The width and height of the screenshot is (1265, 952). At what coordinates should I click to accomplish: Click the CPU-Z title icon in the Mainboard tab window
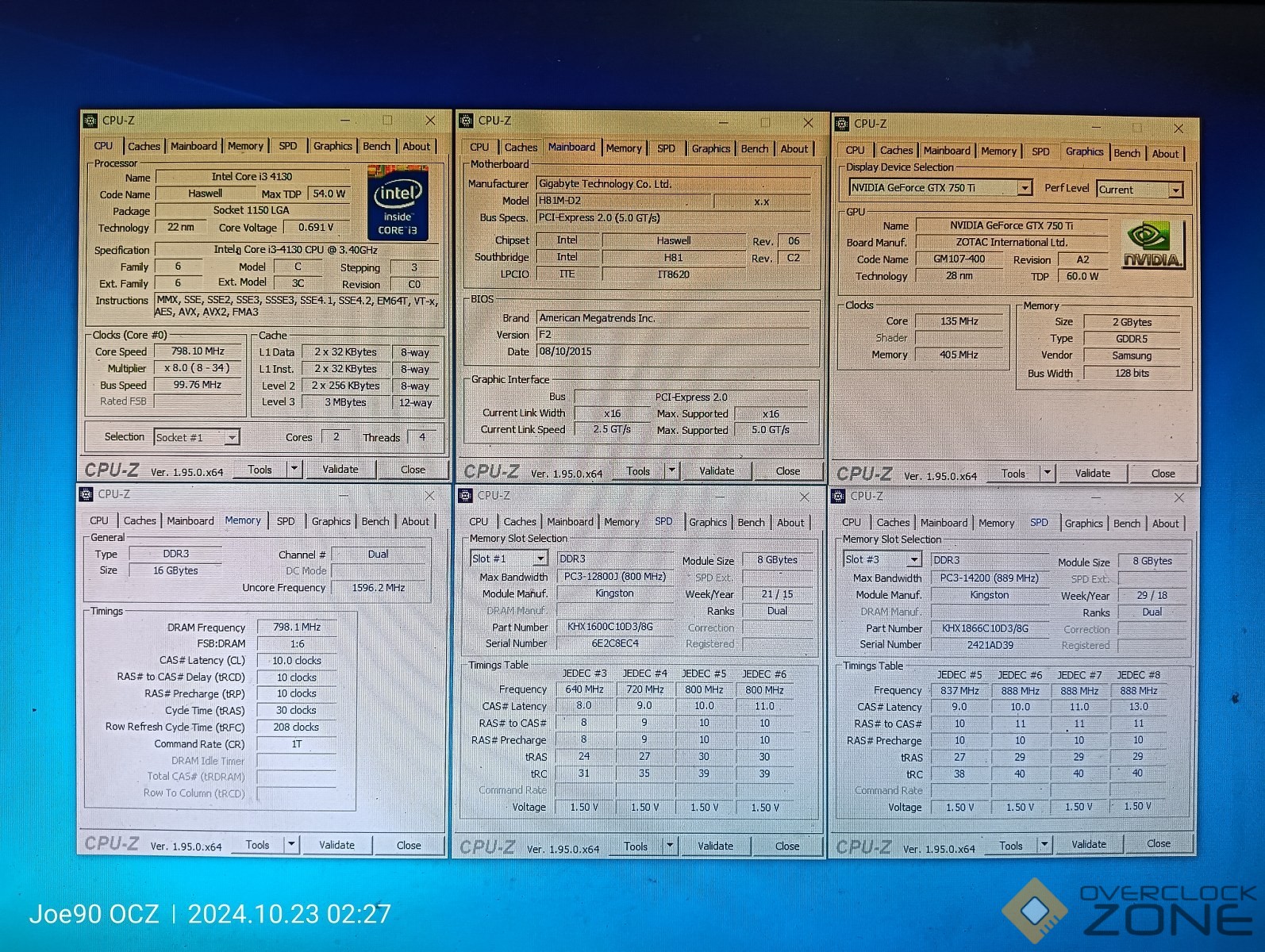click(x=467, y=121)
